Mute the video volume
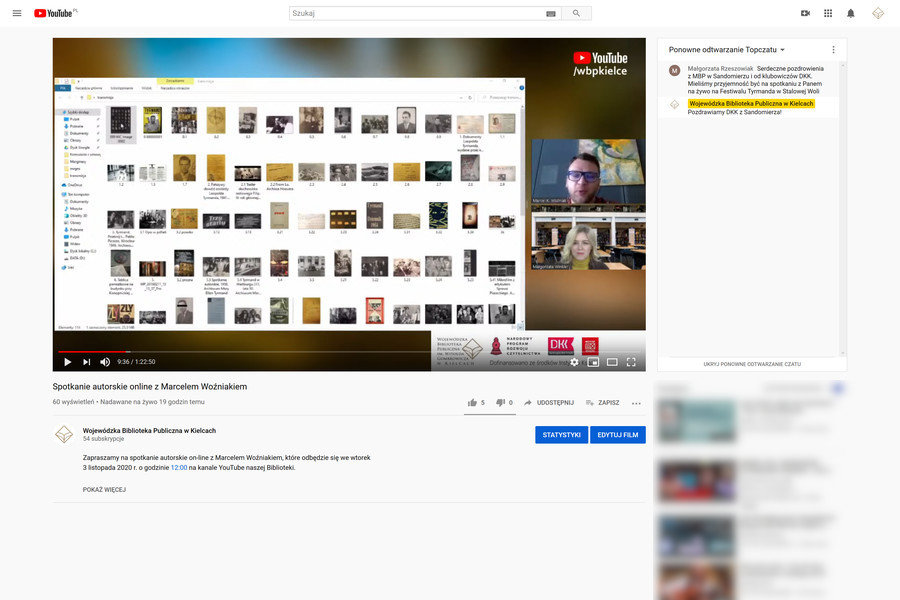900x600 pixels. (x=105, y=362)
